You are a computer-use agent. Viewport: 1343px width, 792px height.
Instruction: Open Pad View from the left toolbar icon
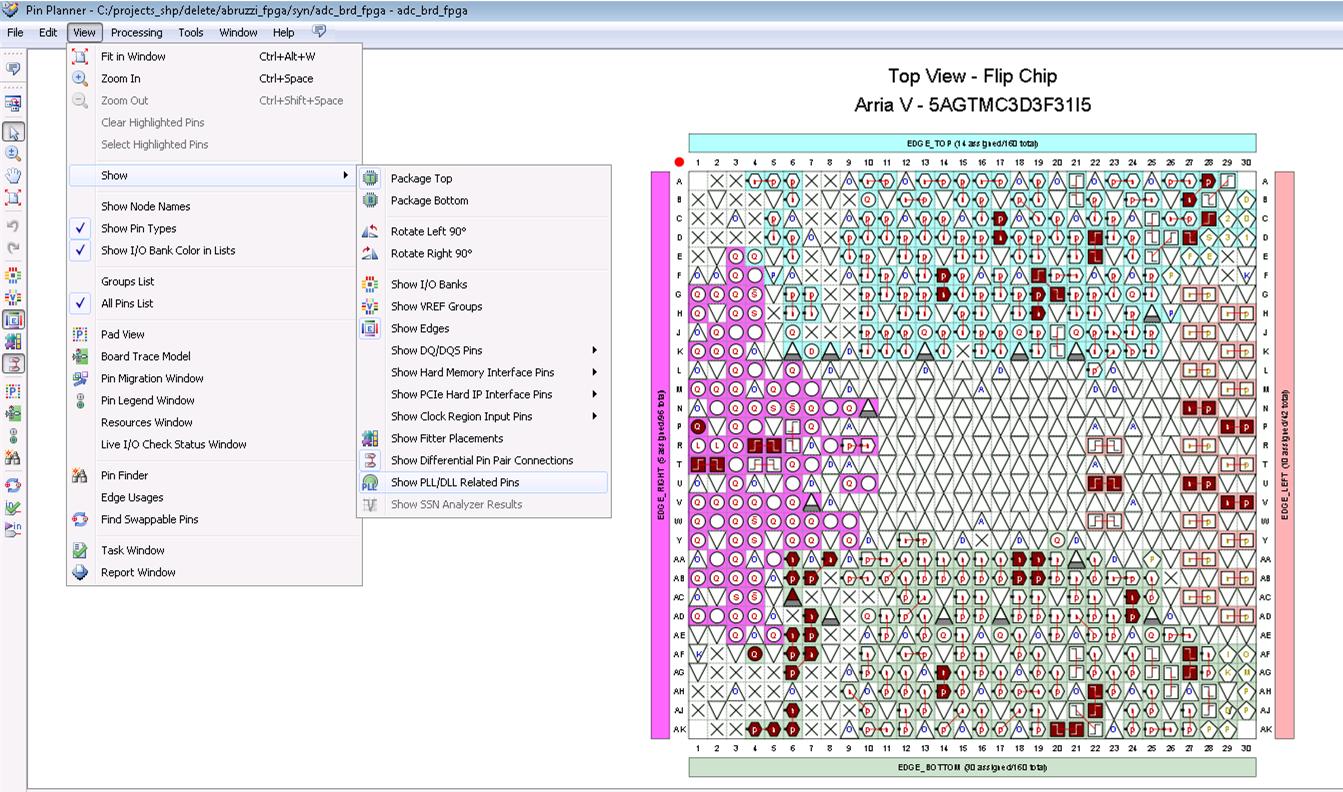tap(13, 391)
